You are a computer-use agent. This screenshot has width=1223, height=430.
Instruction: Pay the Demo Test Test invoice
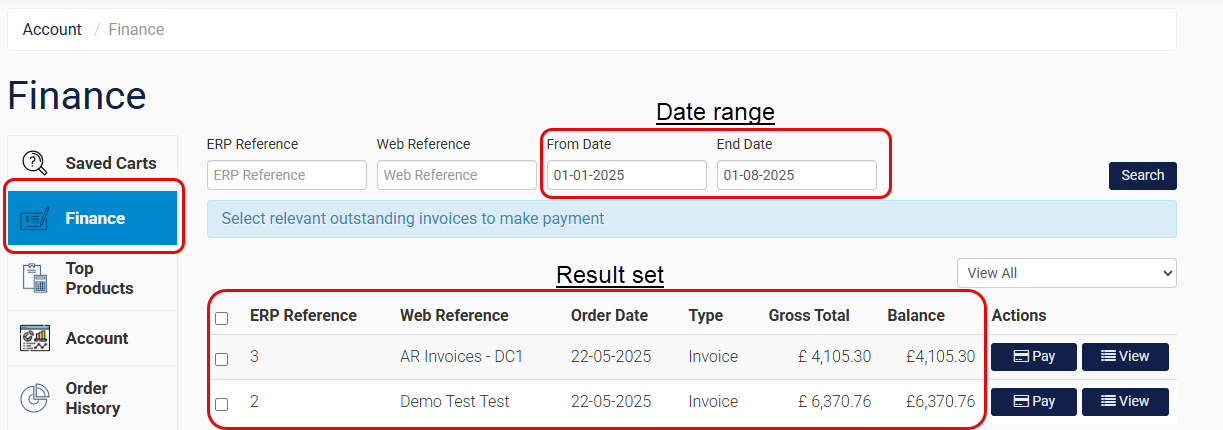pos(1033,402)
